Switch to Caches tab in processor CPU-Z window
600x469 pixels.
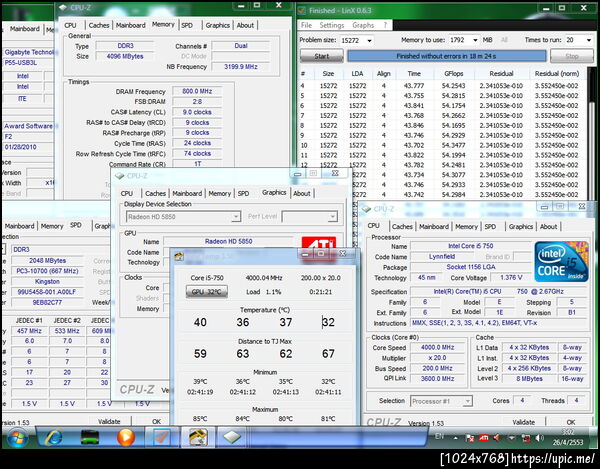click(402, 226)
